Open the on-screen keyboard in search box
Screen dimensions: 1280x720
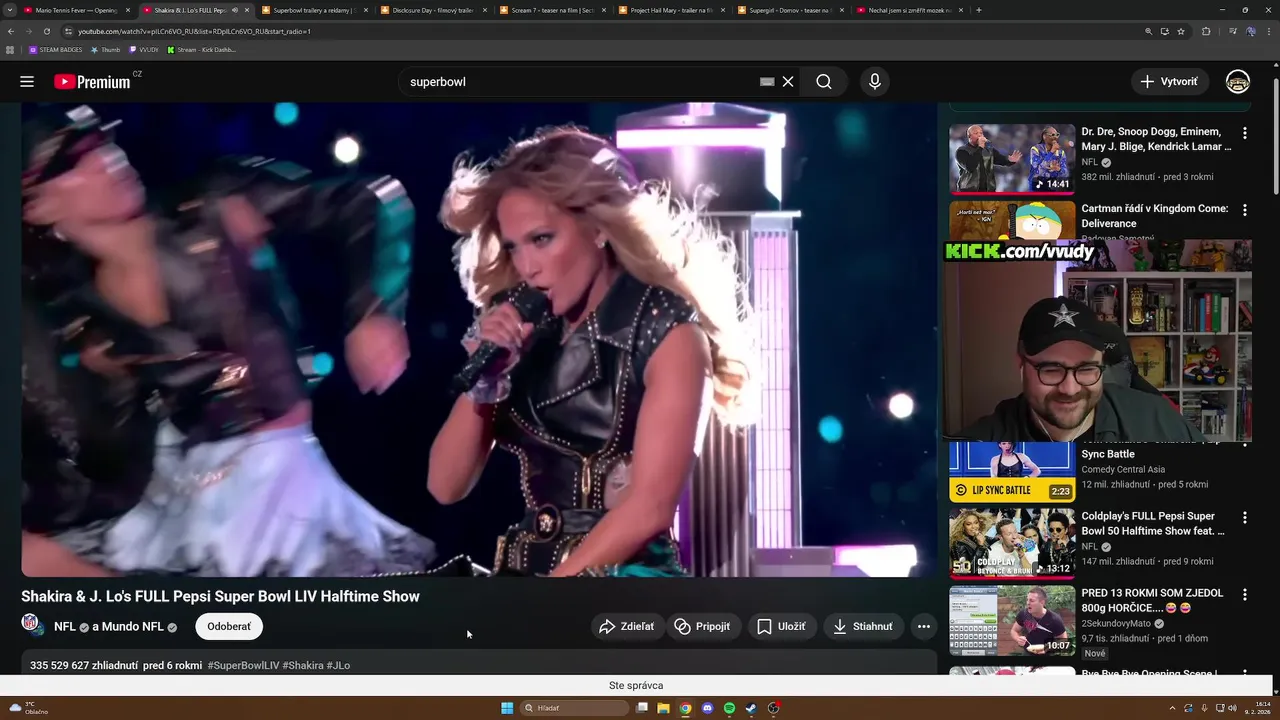tap(767, 82)
